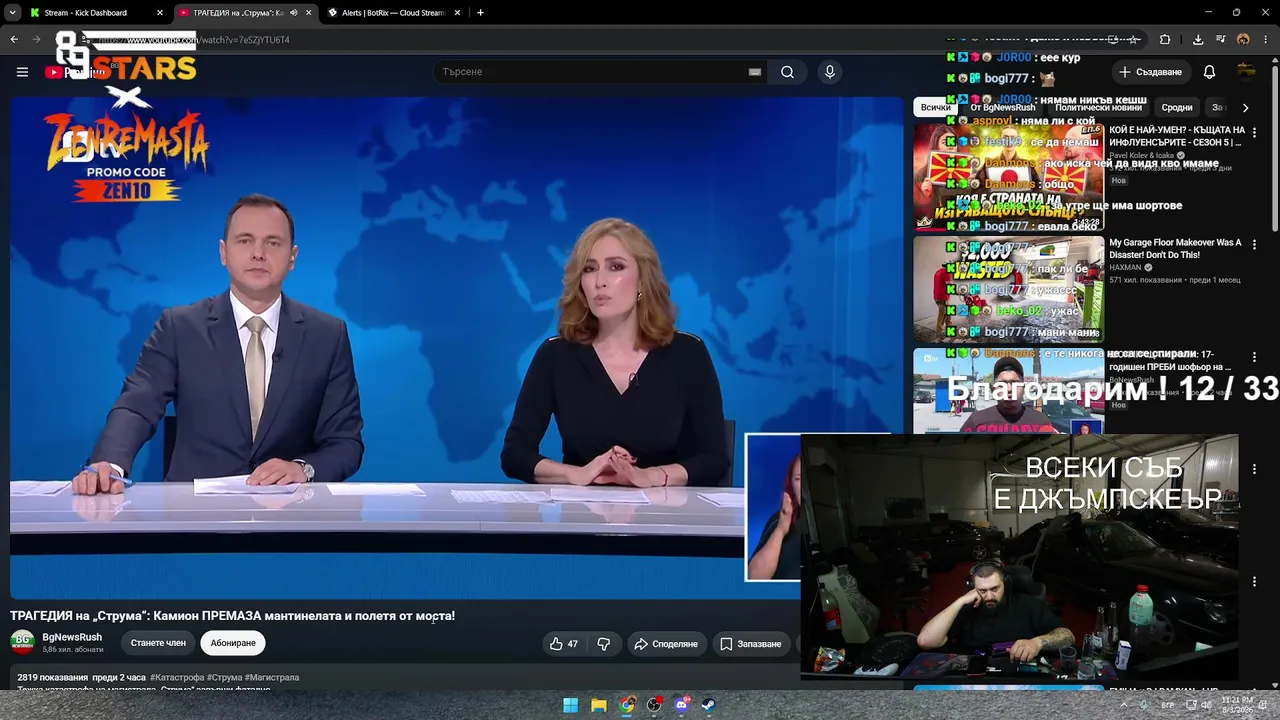
Task: Dislike the video with thumbs down
Action: point(603,644)
